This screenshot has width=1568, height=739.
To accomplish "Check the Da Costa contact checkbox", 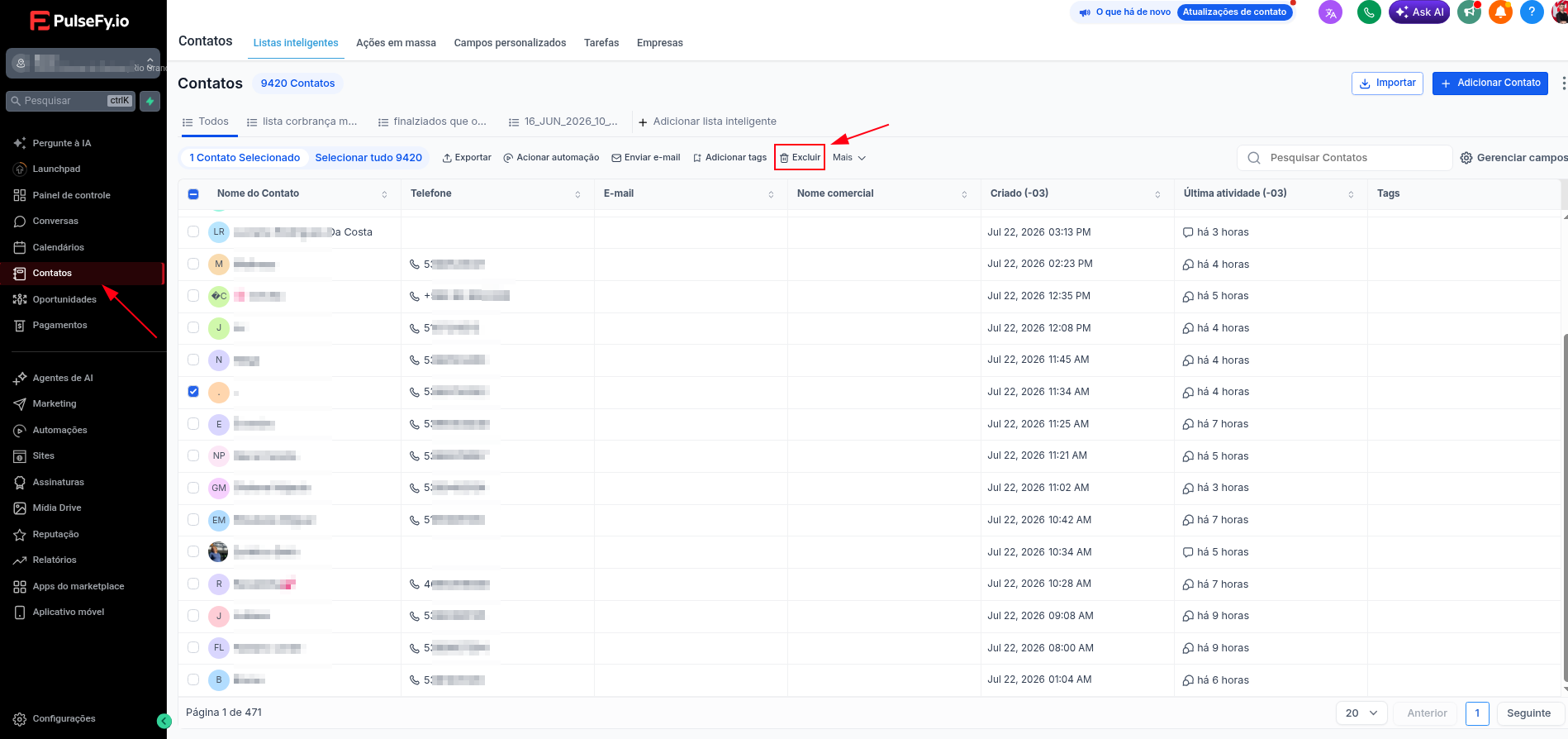I will point(193,232).
